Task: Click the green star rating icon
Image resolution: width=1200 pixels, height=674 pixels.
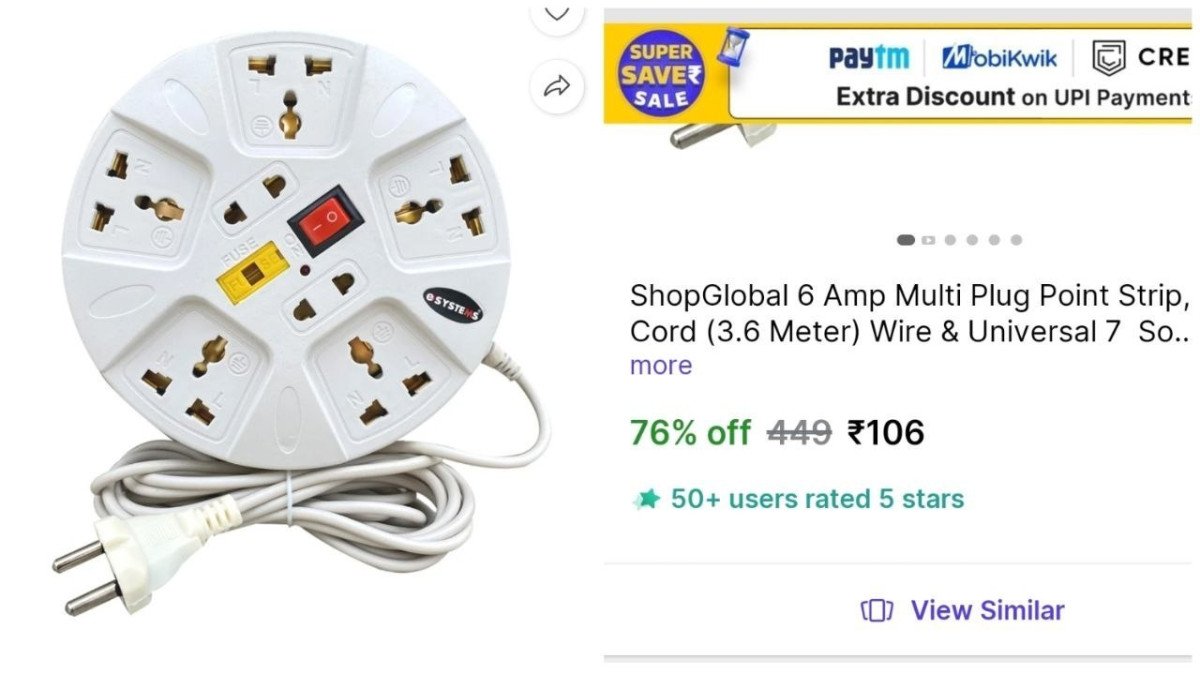Action: (646, 499)
